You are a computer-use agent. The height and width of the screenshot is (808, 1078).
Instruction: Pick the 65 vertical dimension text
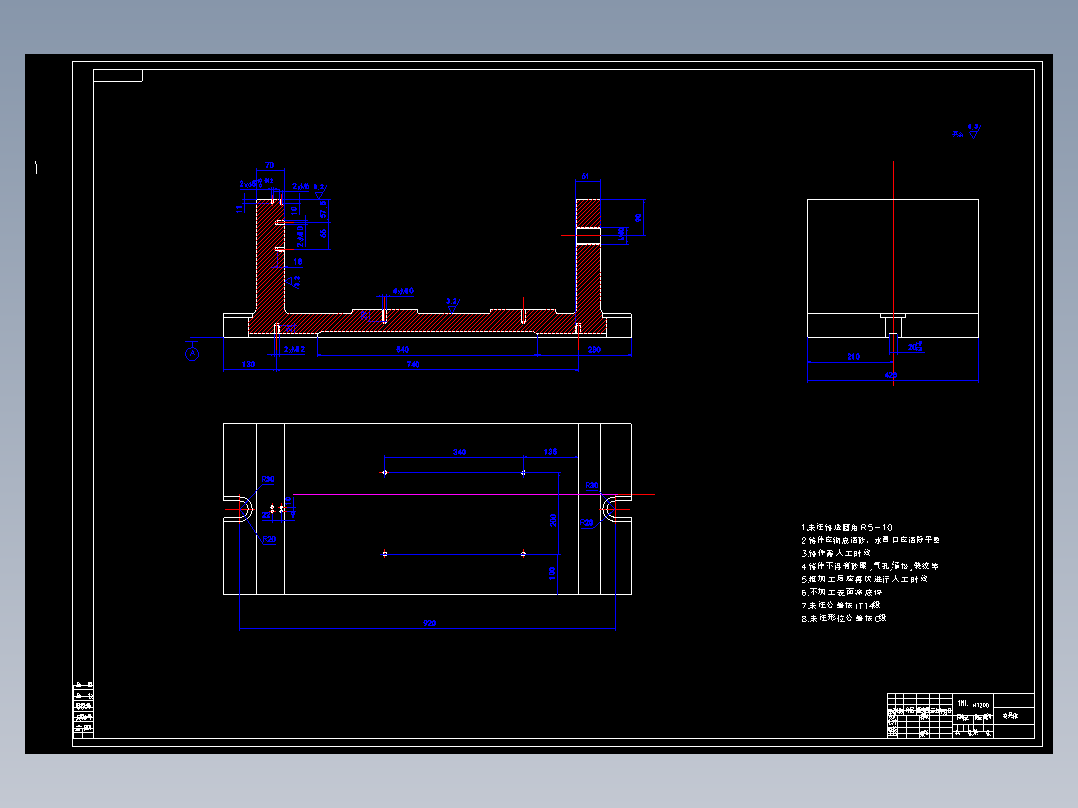coord(323,234)
